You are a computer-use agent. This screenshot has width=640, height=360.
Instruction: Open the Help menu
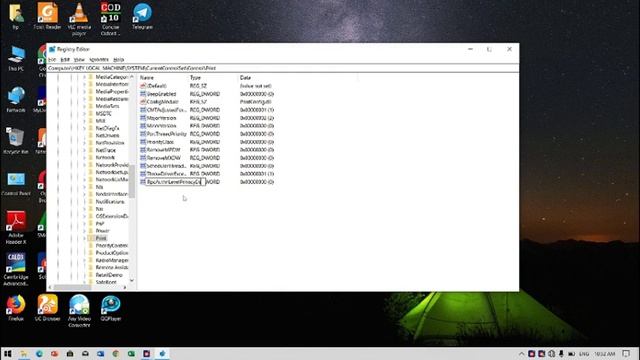click(x=118, y=60)
